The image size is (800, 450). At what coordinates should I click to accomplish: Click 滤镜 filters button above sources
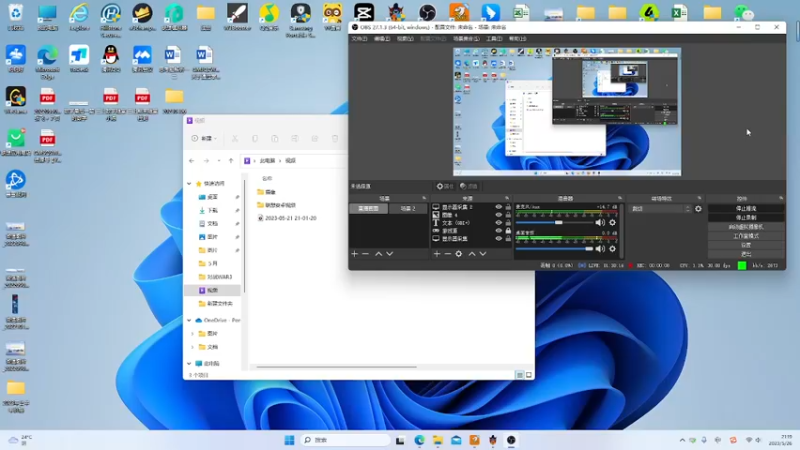[468, 186]
